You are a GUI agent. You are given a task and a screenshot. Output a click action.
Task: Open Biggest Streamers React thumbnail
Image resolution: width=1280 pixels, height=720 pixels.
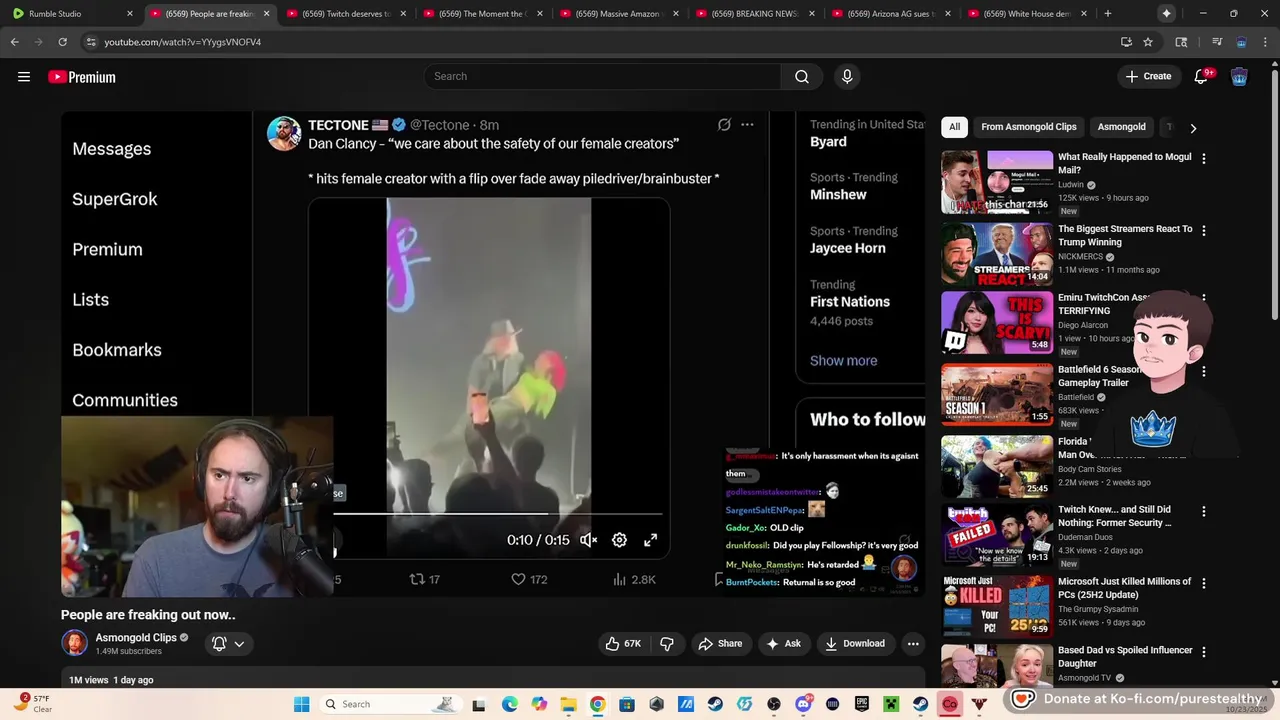tap(996, 254)
